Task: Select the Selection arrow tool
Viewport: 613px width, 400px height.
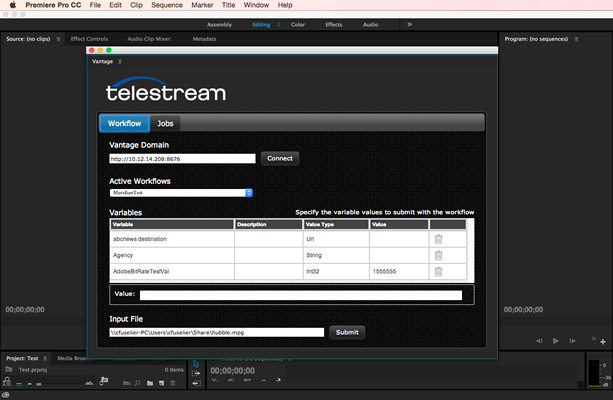Action: point(196,364)
